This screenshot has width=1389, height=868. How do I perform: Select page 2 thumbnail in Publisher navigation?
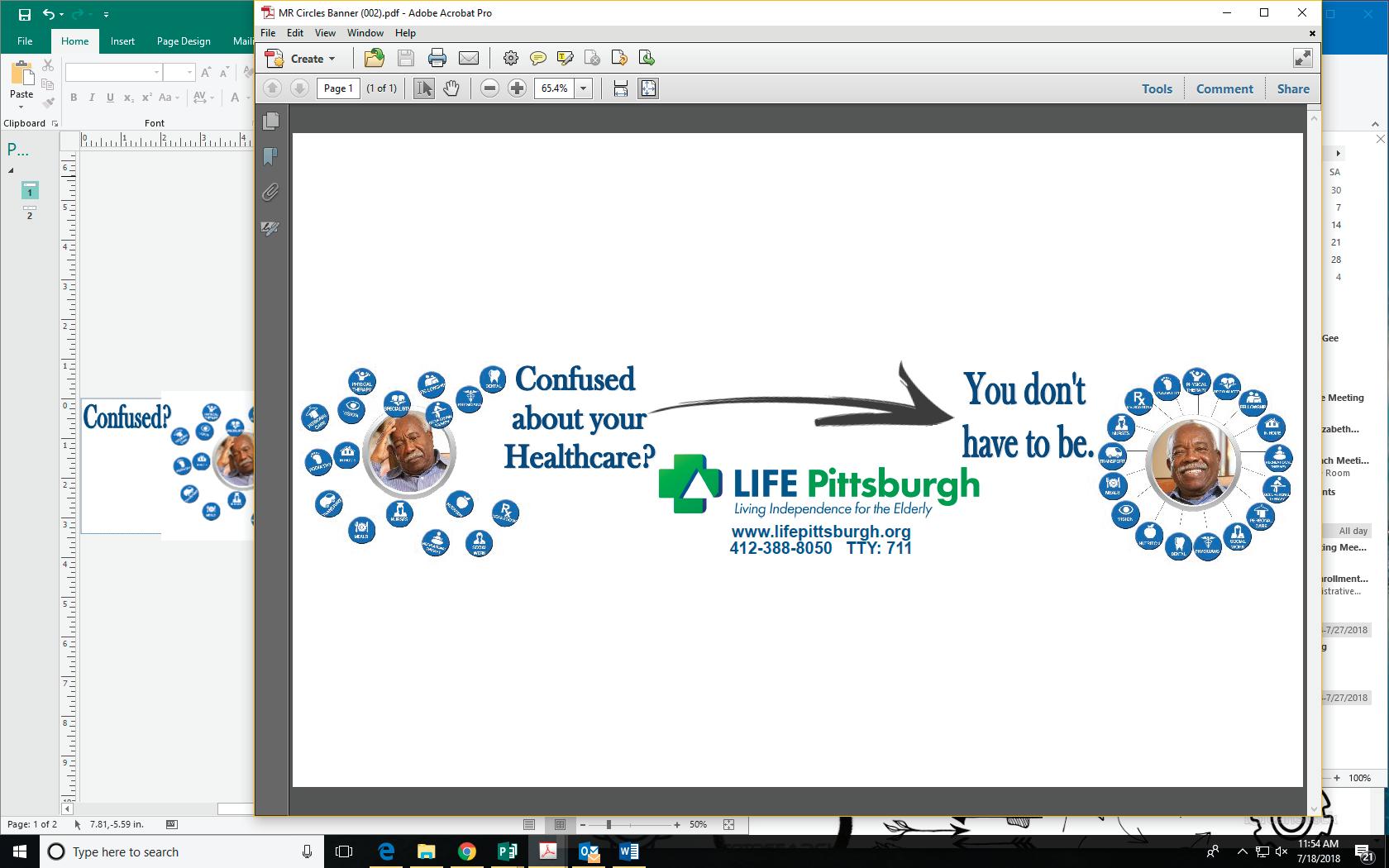(30, 213)
